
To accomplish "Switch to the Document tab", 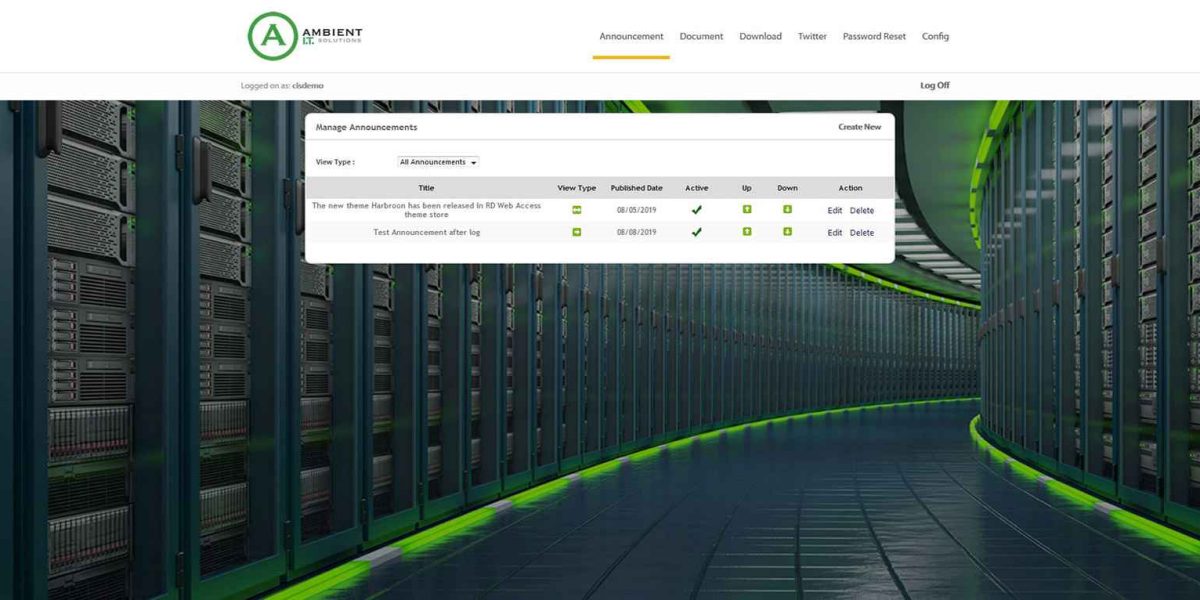I will [701, 36].
